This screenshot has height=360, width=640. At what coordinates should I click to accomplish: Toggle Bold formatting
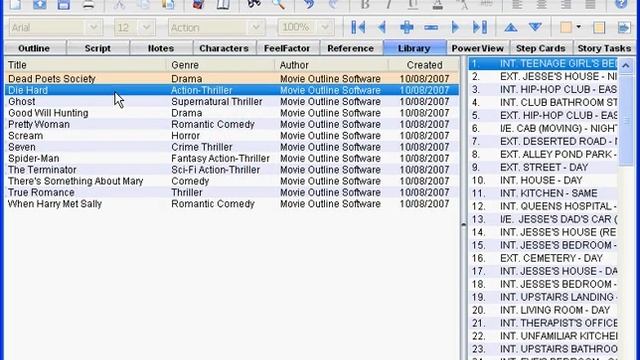point(365,4)
